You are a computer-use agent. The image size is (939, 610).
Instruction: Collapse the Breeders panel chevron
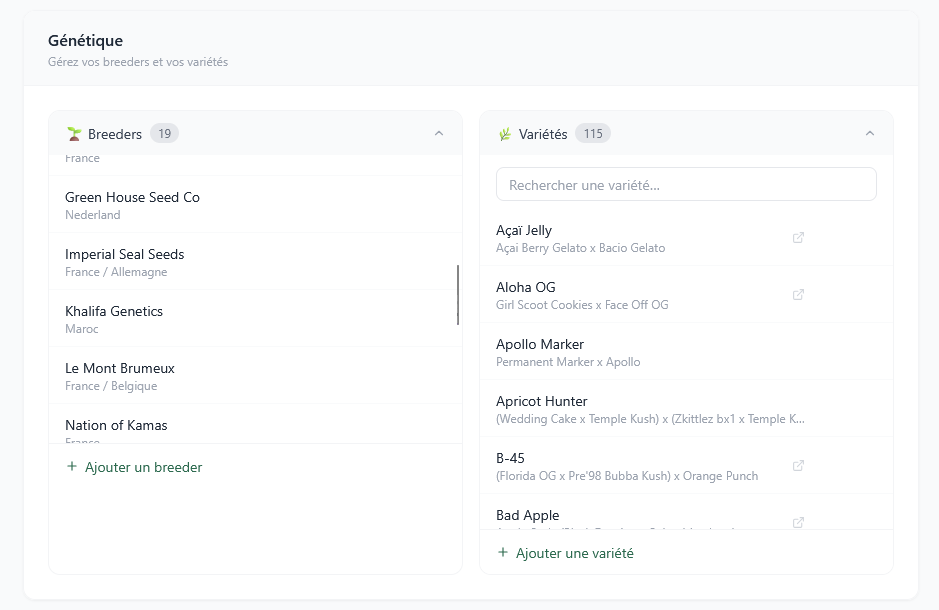pos(439,133)
